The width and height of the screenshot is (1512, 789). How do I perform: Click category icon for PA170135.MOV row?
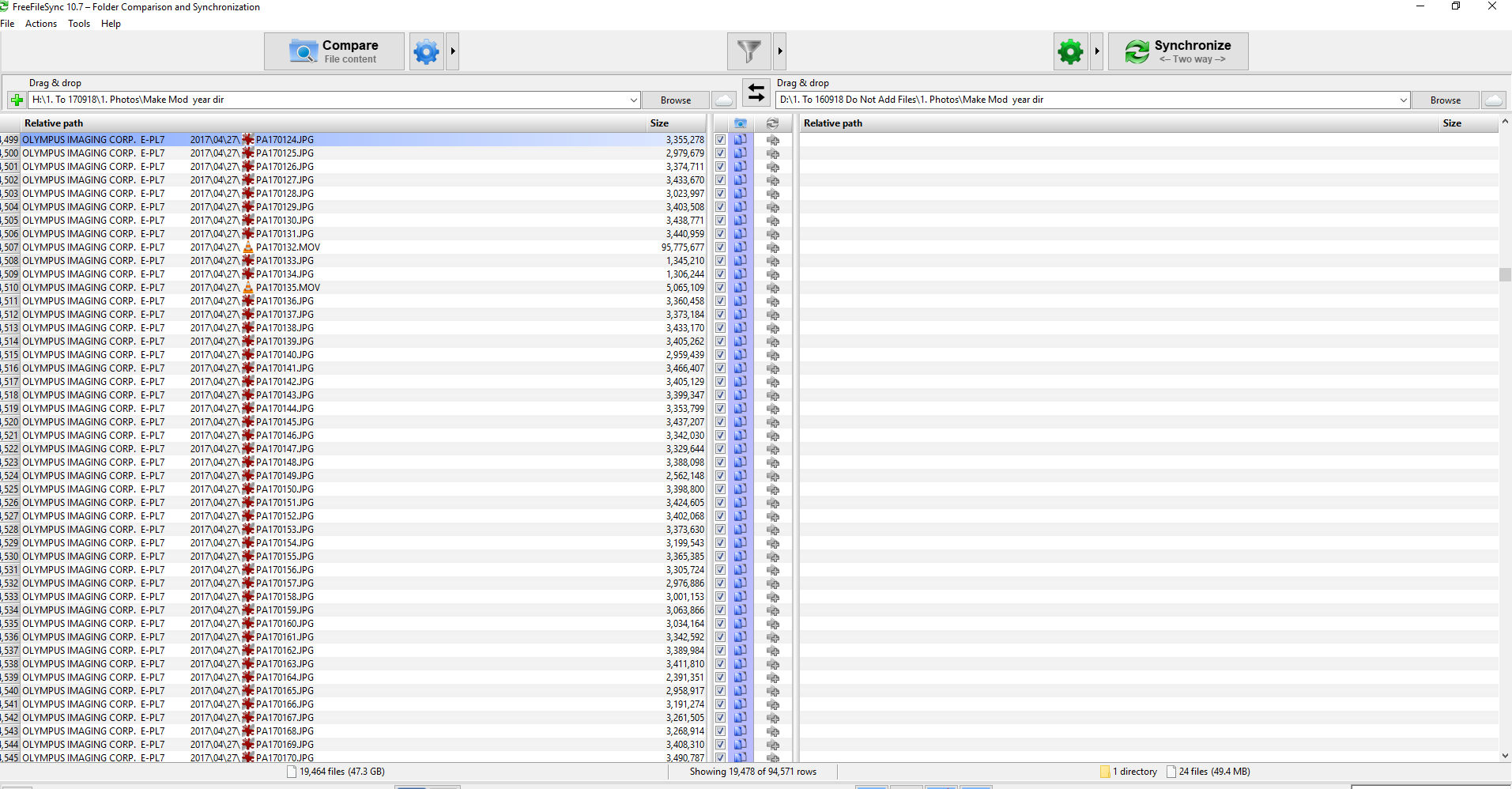tap(741, 288)
